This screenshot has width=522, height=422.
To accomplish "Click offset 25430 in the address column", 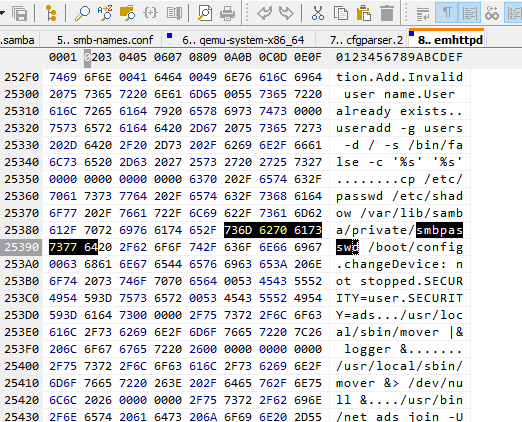I will point(22,417).
